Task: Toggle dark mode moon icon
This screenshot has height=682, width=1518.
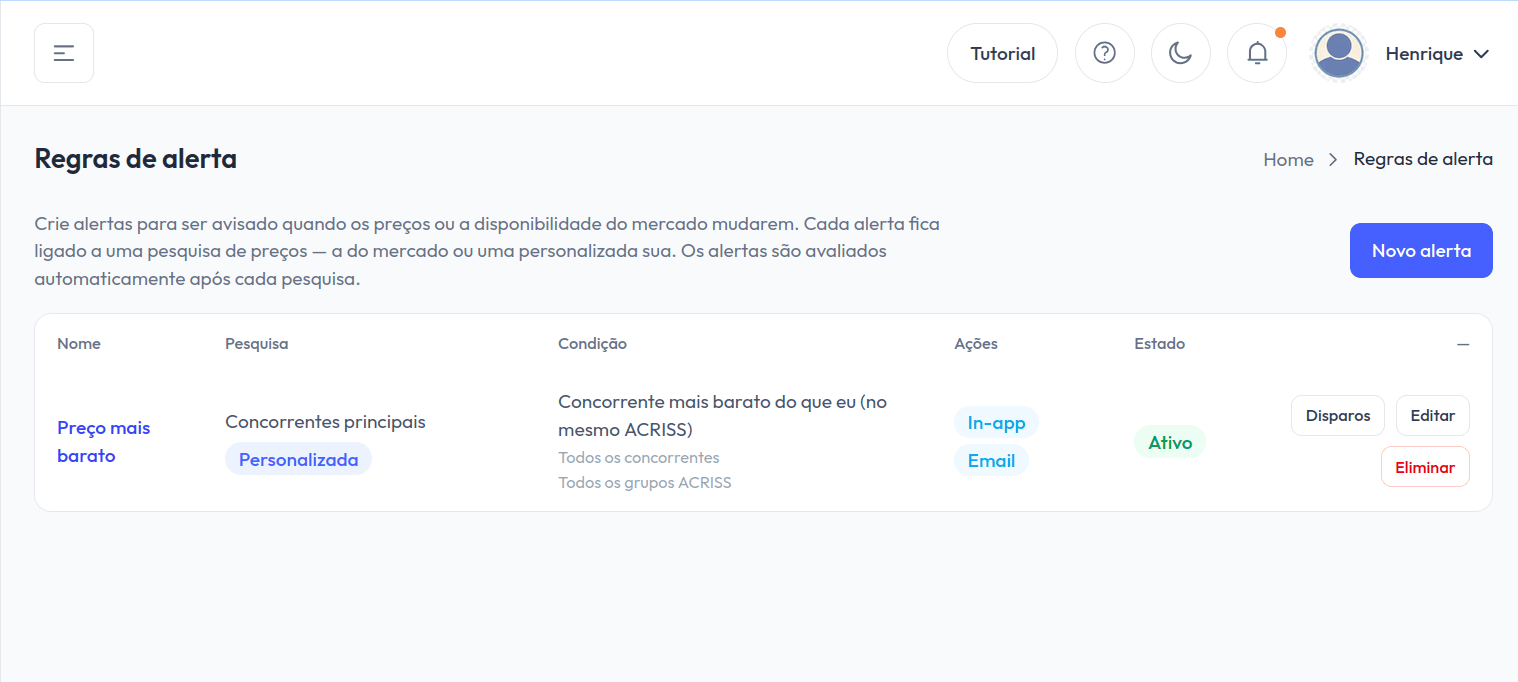Action: [x=1181, y=53]
